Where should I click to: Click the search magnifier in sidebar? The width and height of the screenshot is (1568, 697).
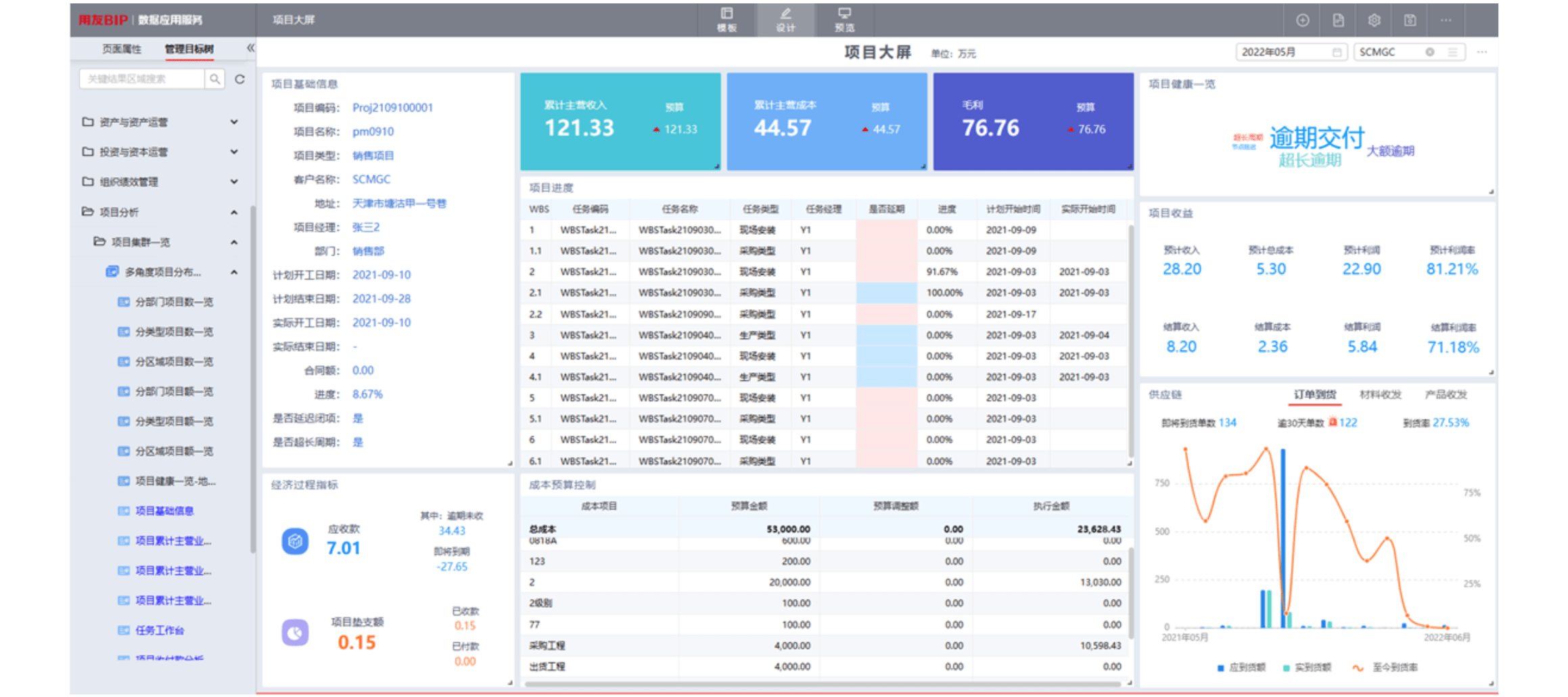(x=214, y=79)
